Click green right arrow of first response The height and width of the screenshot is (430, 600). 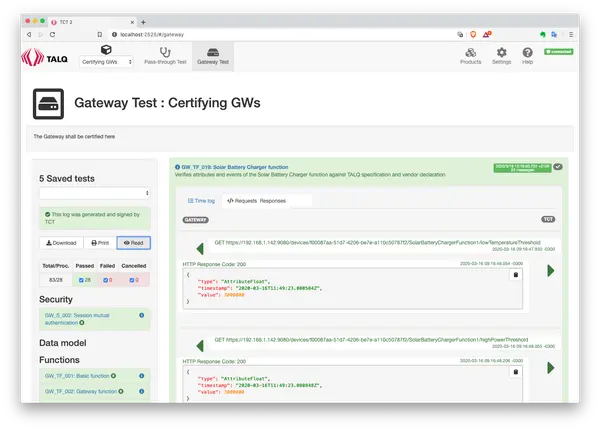tap(550, 271)
